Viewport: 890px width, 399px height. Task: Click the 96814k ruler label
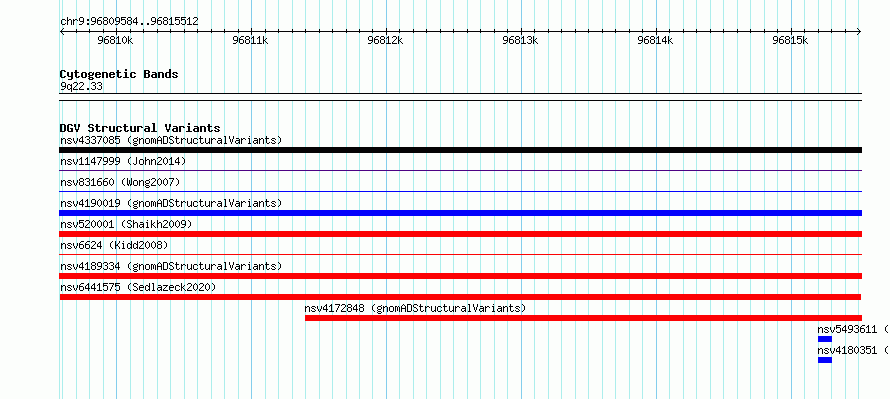click(x=656, y=40)
